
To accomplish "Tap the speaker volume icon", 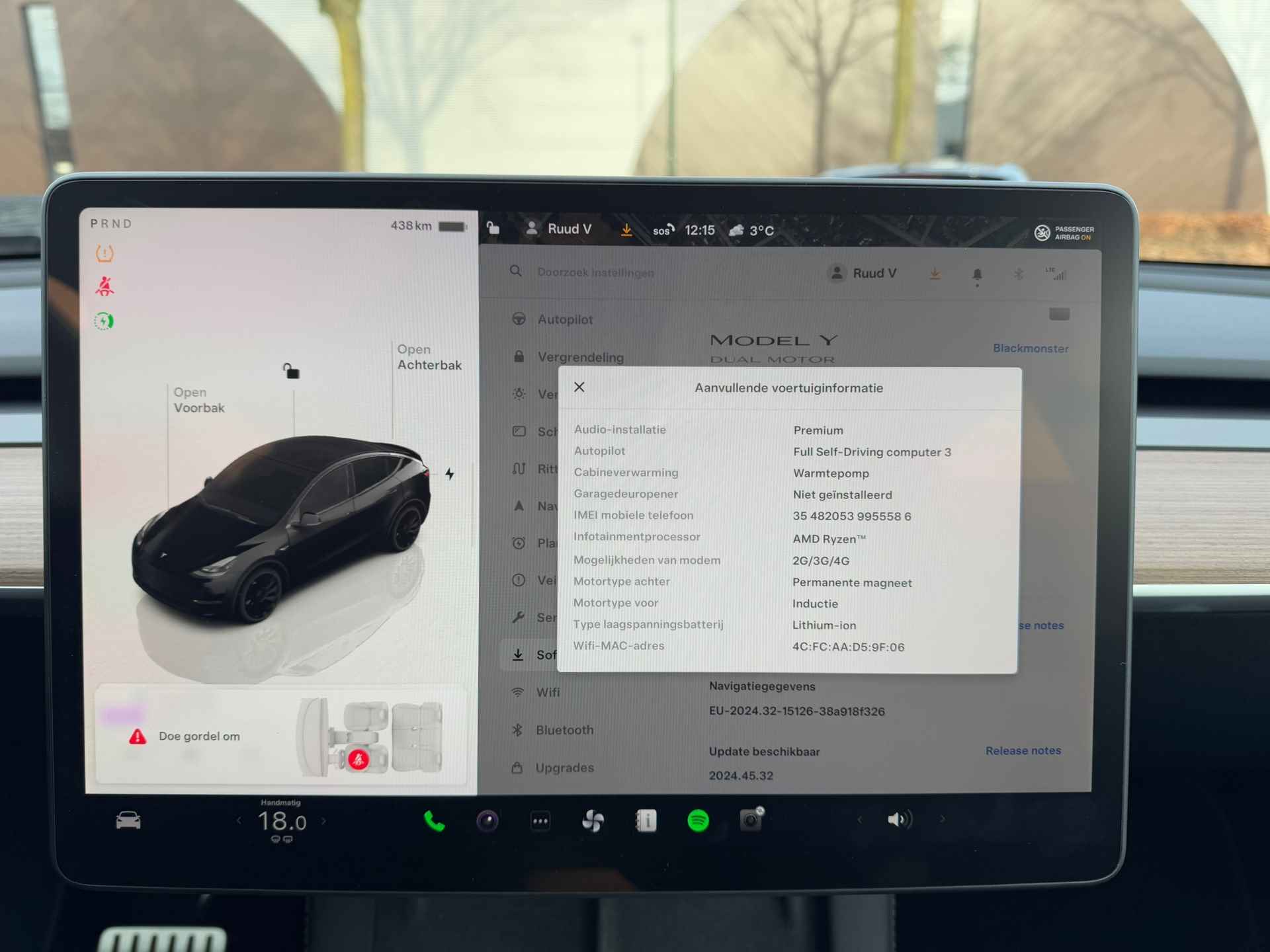I will pyautogui.click(x=900, y=820).
